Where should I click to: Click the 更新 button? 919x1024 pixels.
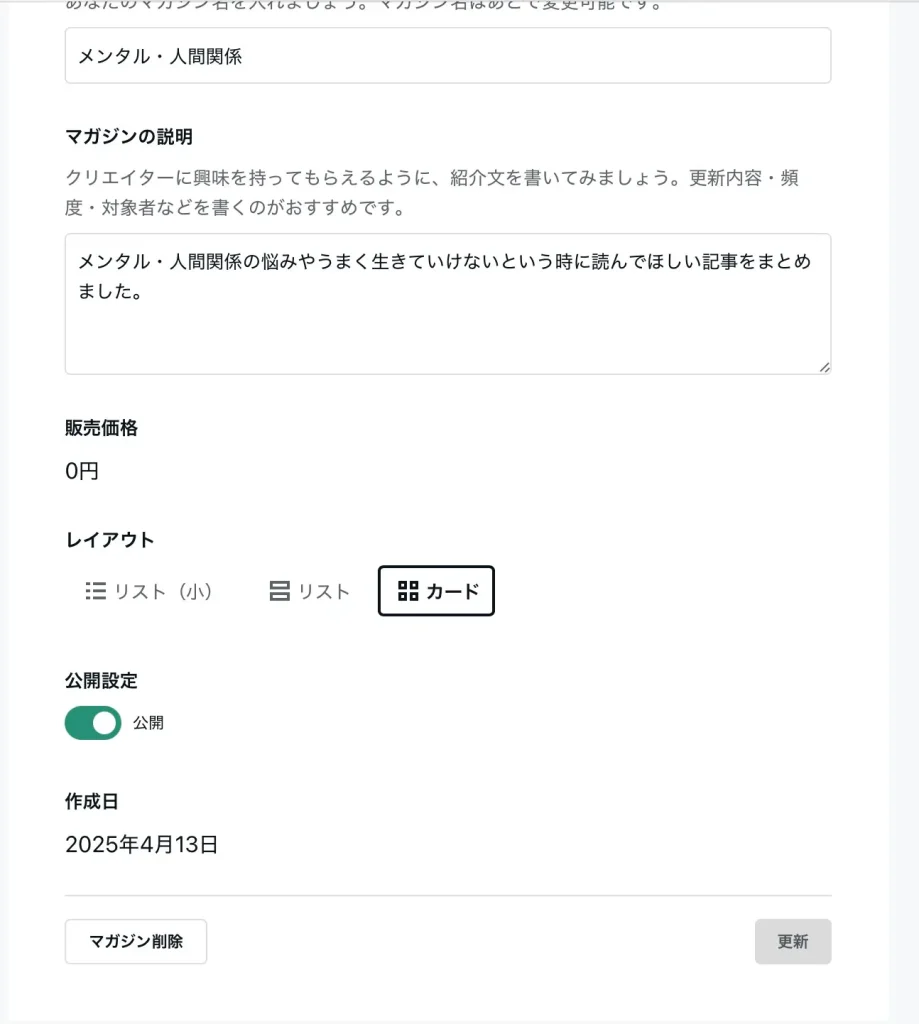(793, 942)
